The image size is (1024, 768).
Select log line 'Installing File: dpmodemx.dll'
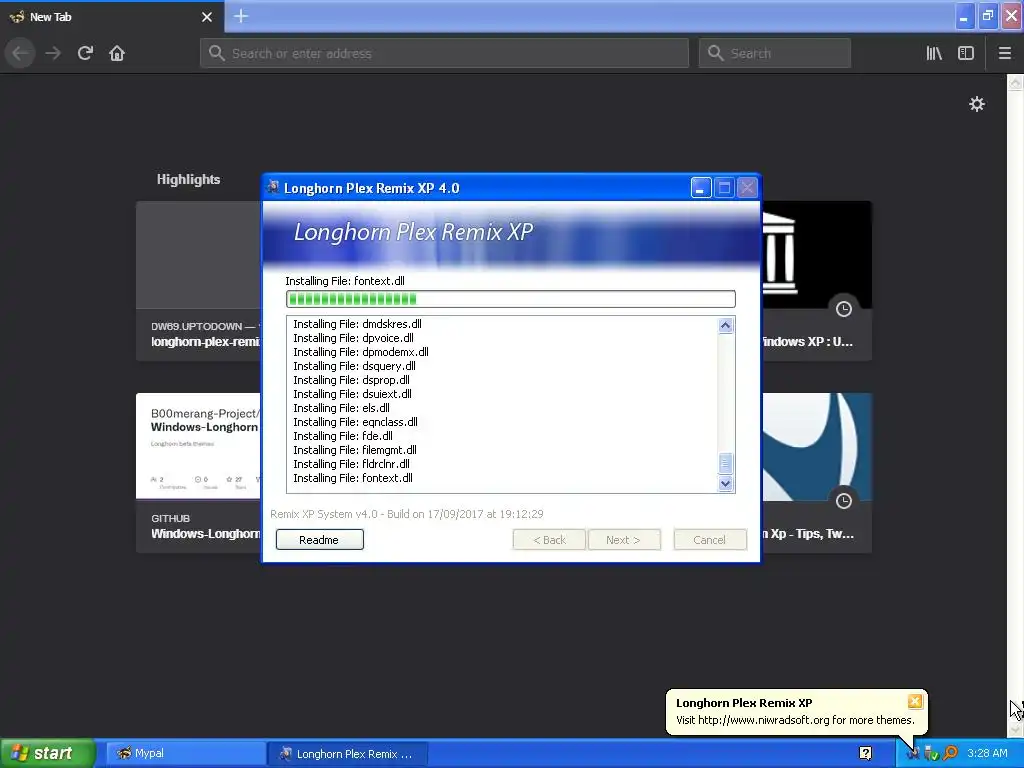click(x=360, y=352)
